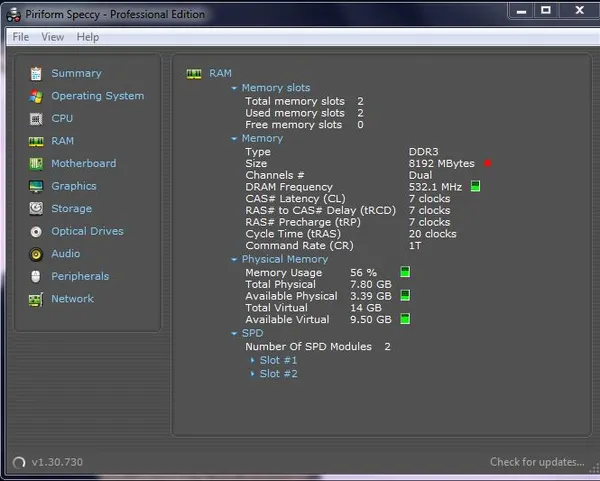The image size is (600, 481).
Task: Click the red dot next to memory Size
Action: [488, 163]
